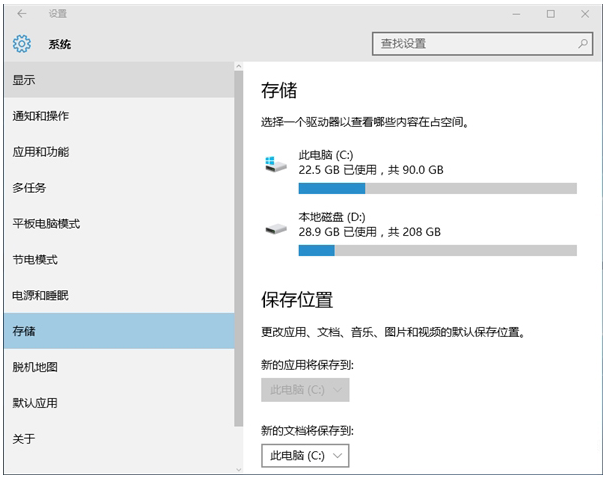The width and height of the screenshot is (606, 478).
Task: Open the 新的应用将保存到 disabled dropdown
Action: (305, 389)
